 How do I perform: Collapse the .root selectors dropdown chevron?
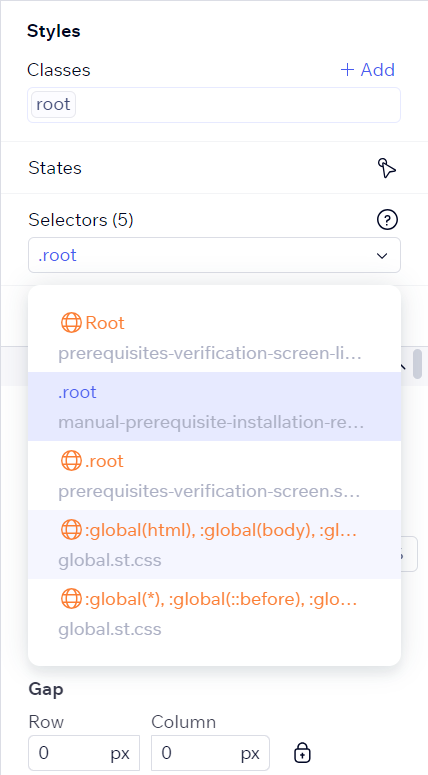coord(382,256)
